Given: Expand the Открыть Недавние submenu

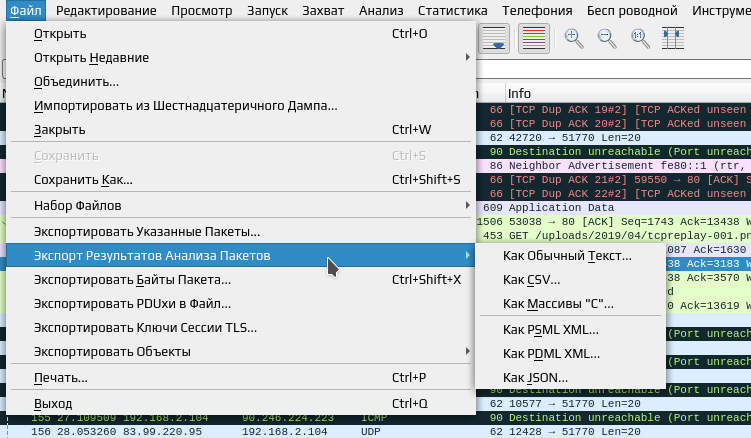Looking at the screenshot, I should tap(241, 58).
